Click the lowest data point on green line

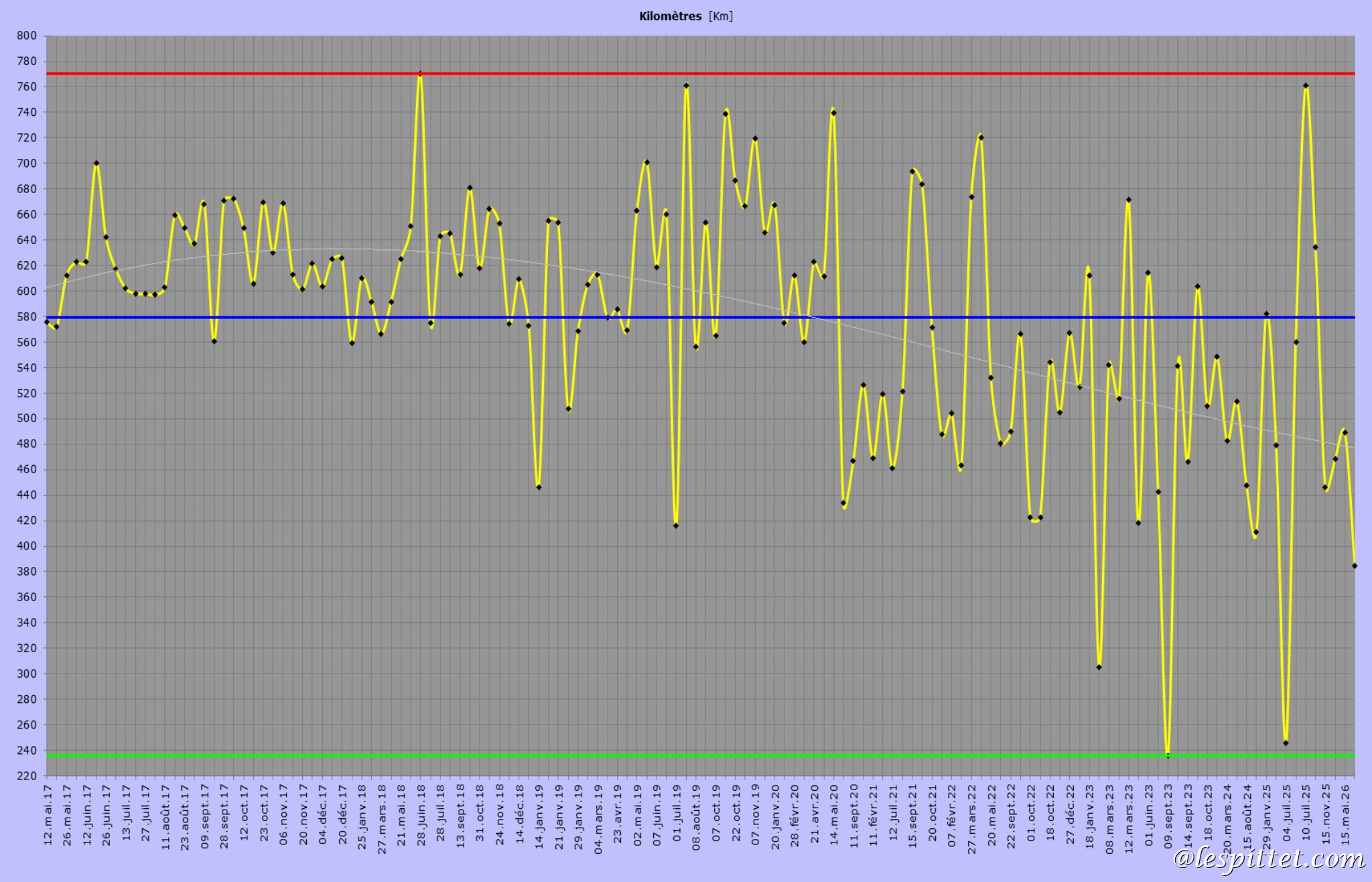coord(1168,755)
